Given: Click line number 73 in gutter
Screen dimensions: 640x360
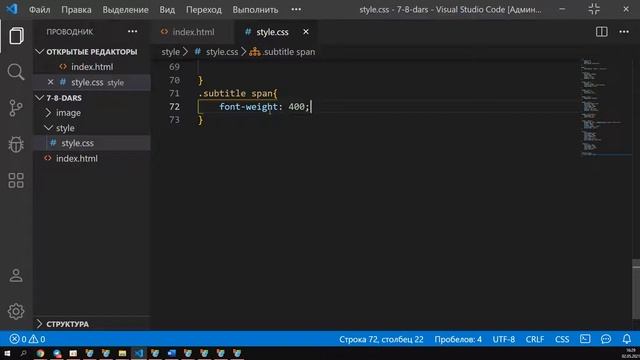Looking at the screenshot, I should pos(174,120).
